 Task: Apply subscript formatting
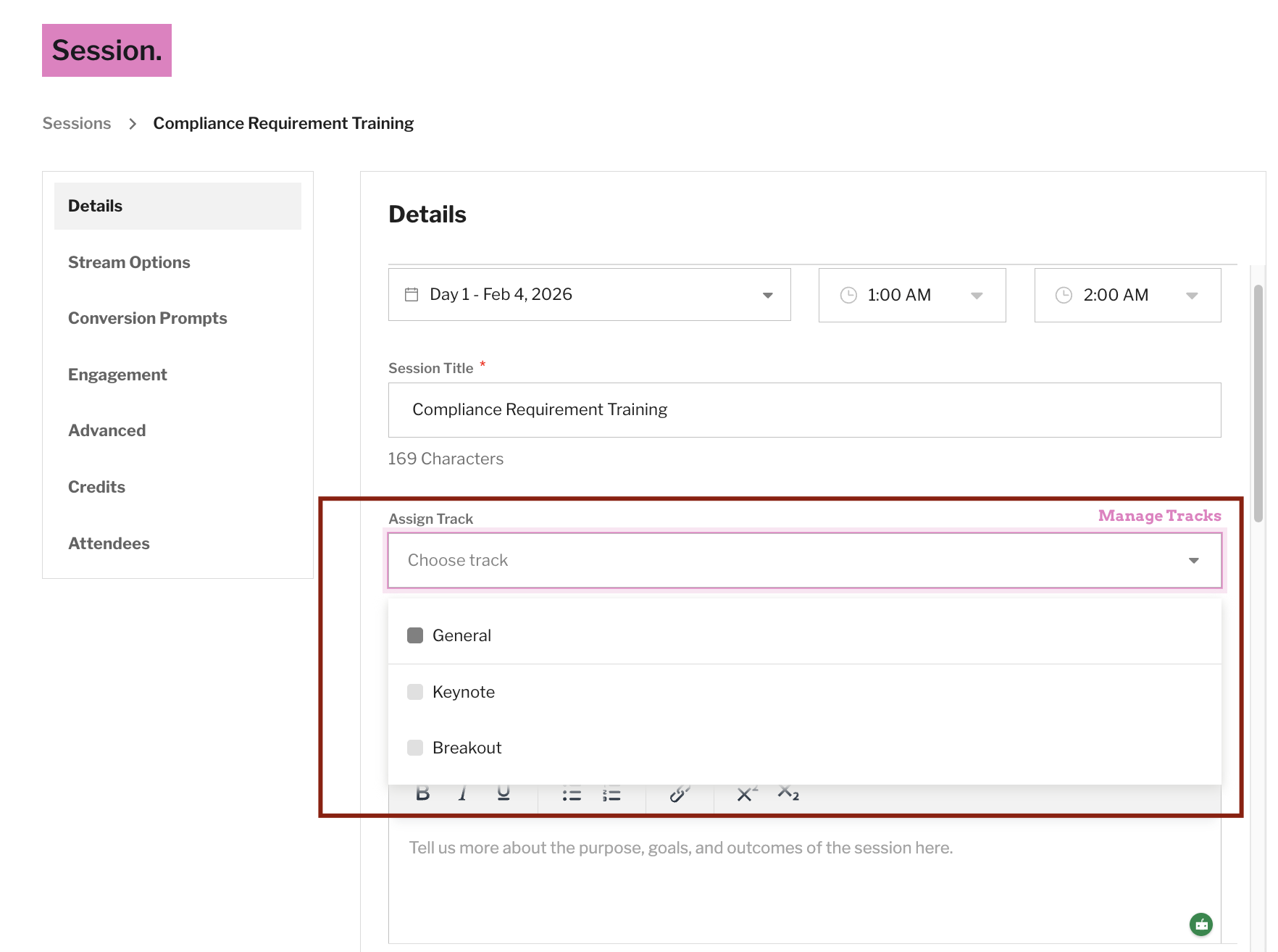pyautogui.click(x=788, y=794)
